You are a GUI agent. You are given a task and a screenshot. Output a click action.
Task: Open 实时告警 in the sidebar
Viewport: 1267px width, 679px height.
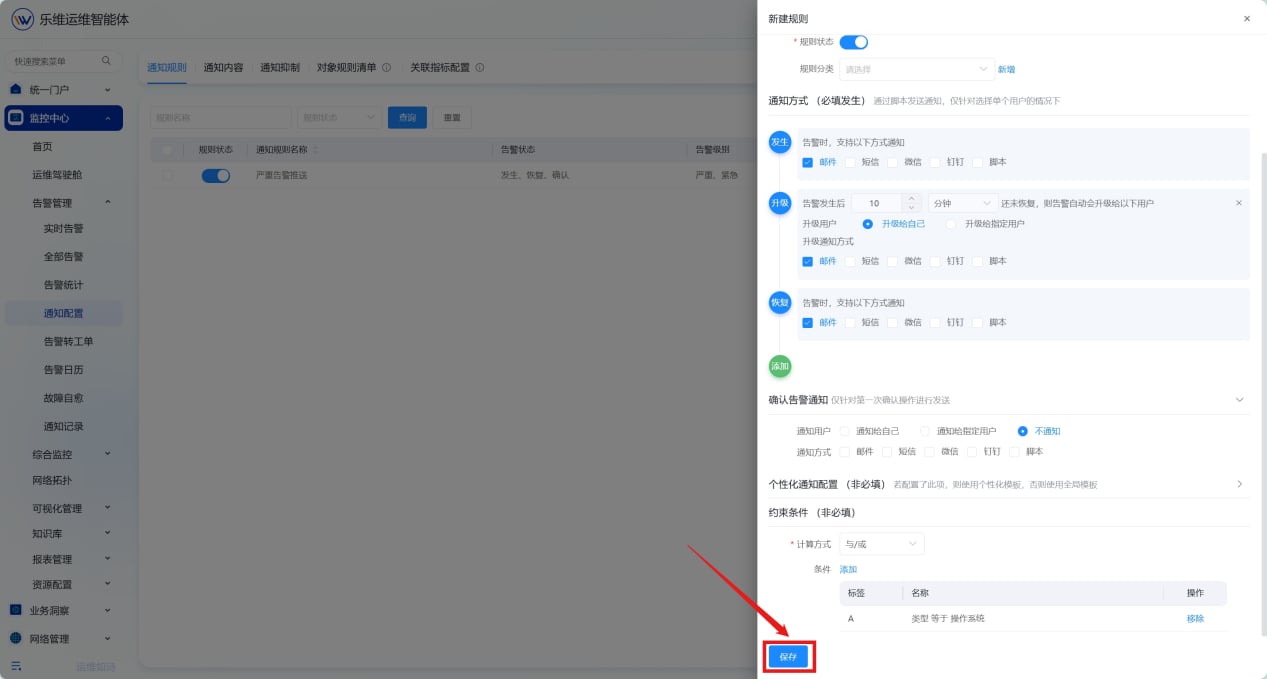pyautogui.click(x=64, y=228)
